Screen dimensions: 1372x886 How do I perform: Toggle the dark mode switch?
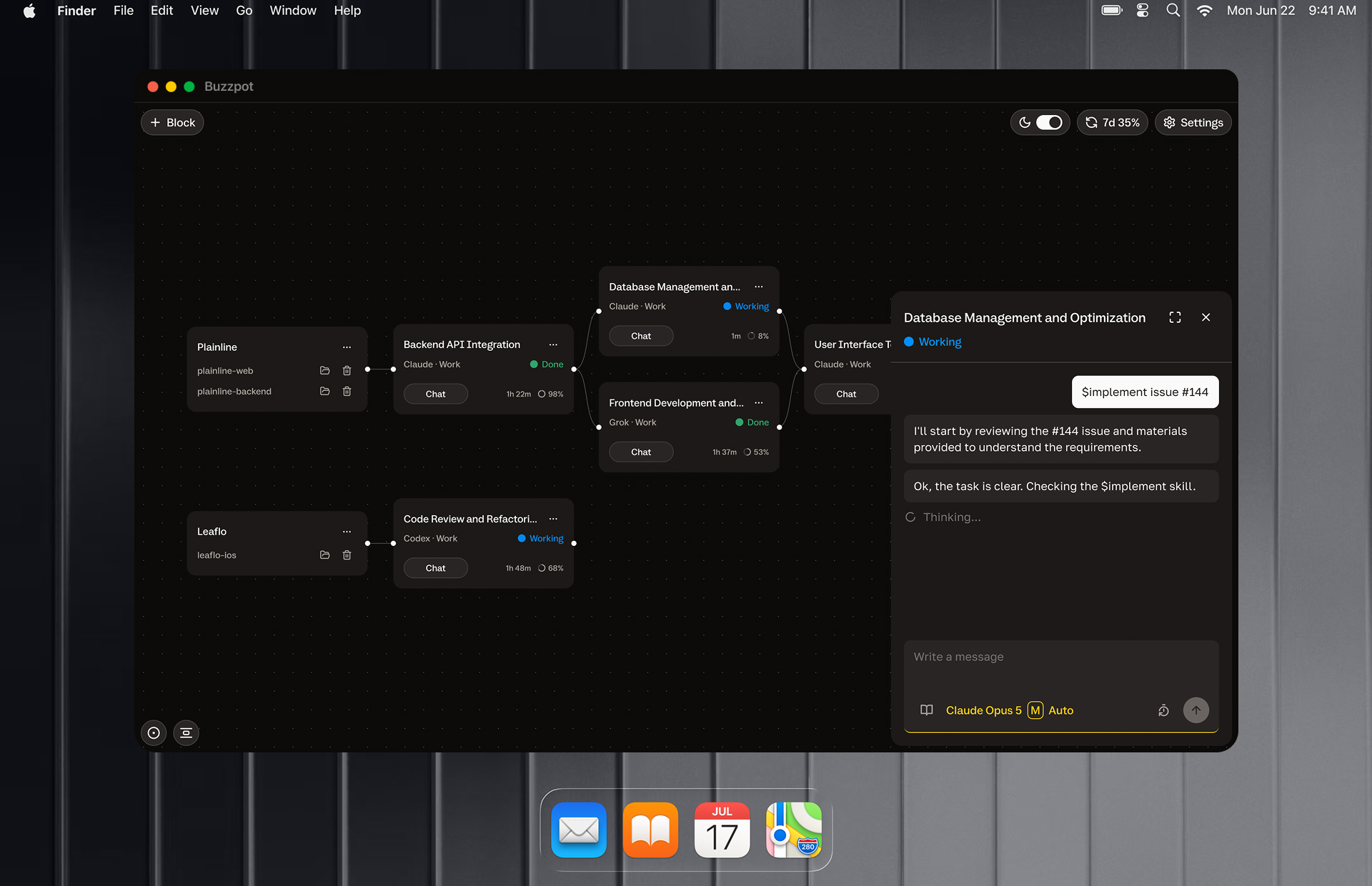[1049, 123]
